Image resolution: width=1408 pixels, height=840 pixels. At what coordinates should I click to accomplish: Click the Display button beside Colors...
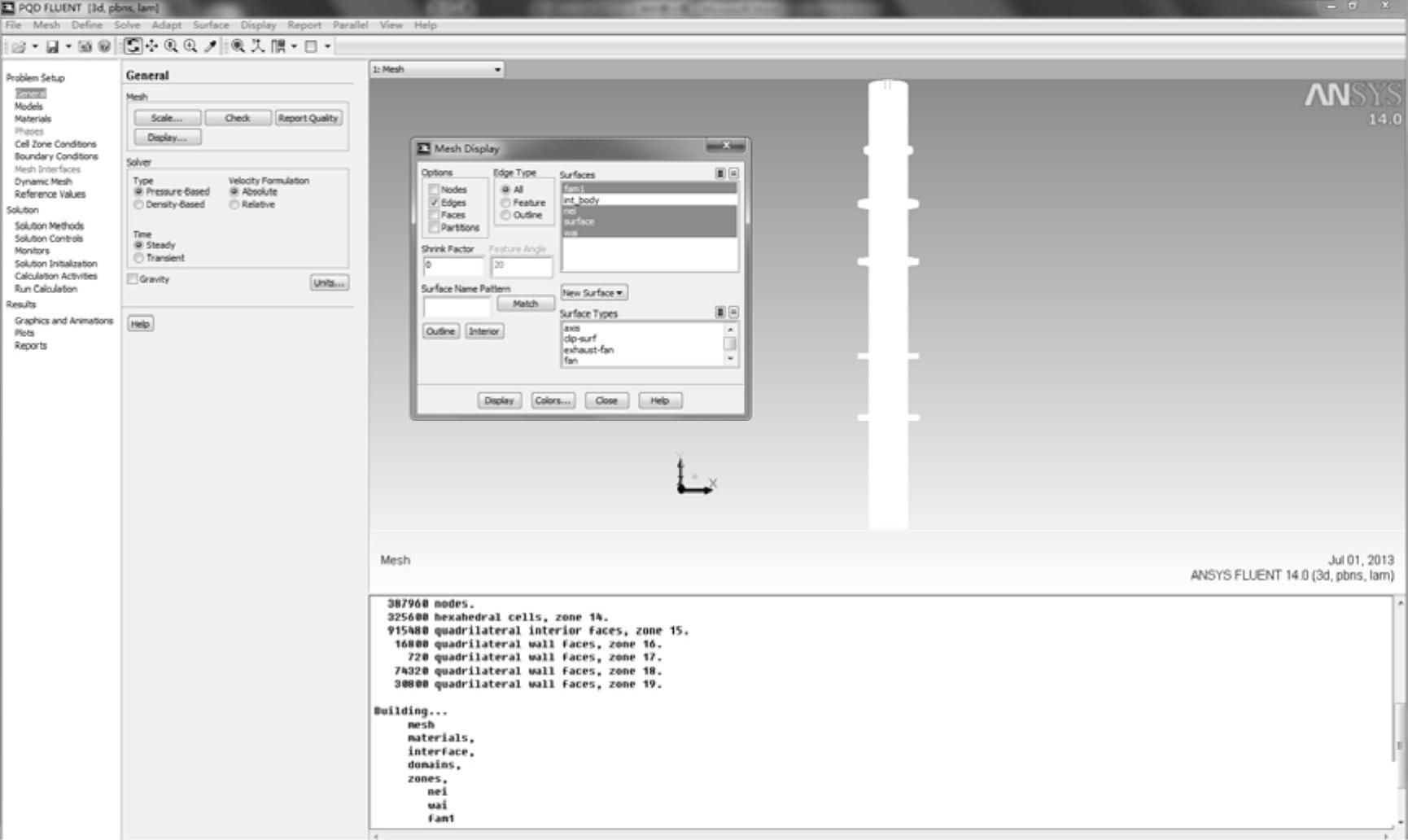click(499, 400)
